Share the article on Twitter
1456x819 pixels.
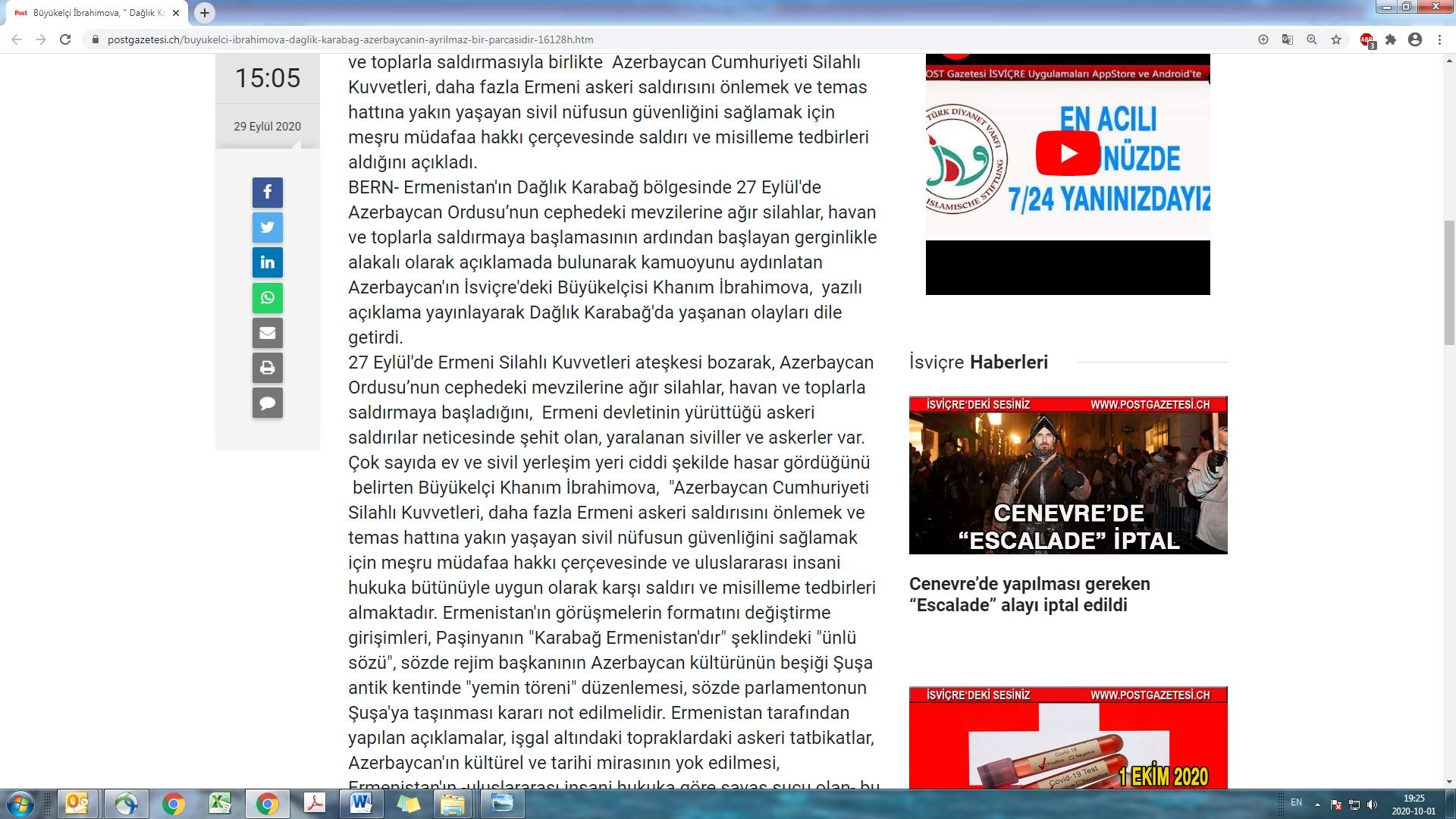[267, 227]
